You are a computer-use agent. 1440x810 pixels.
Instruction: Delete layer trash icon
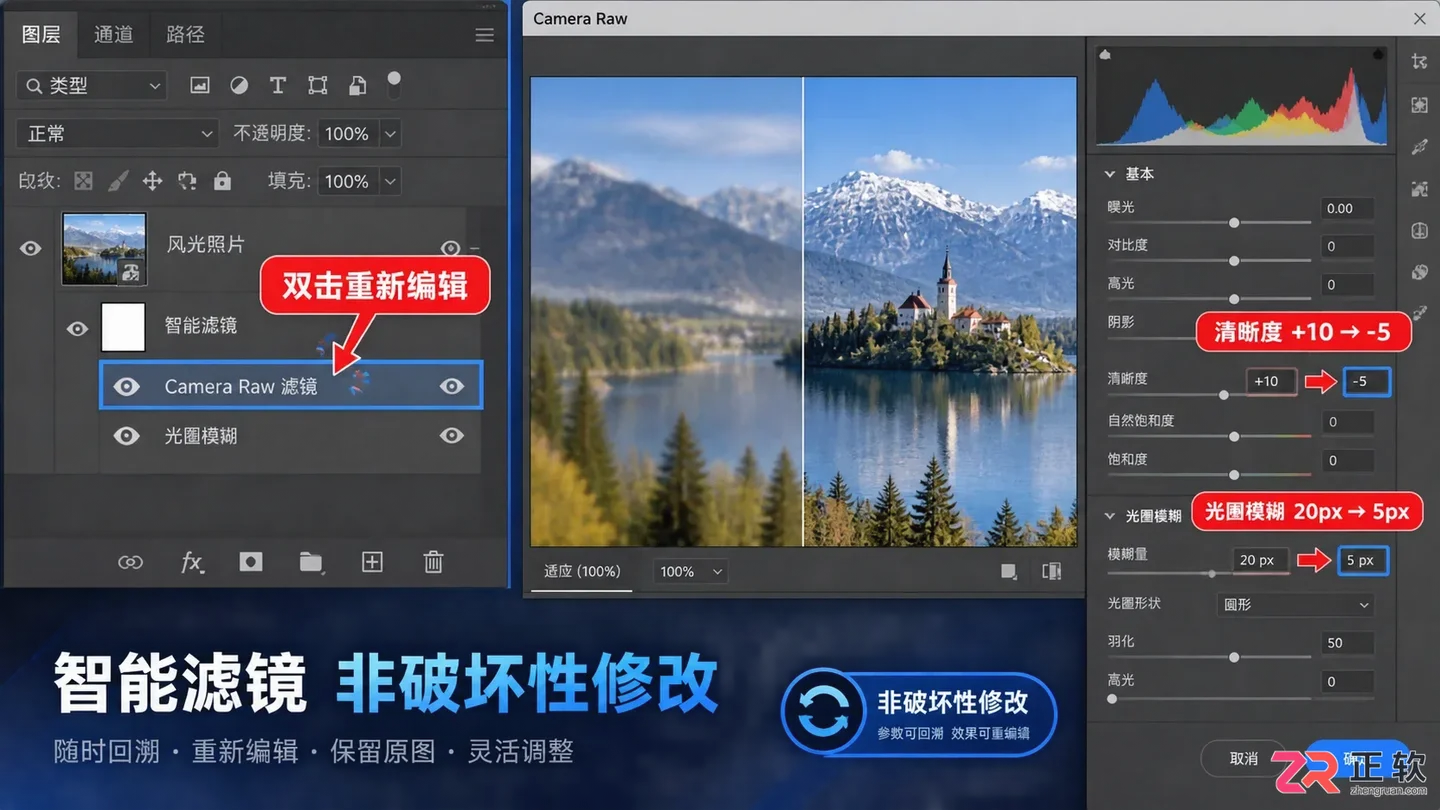click(x=433, y=562)
